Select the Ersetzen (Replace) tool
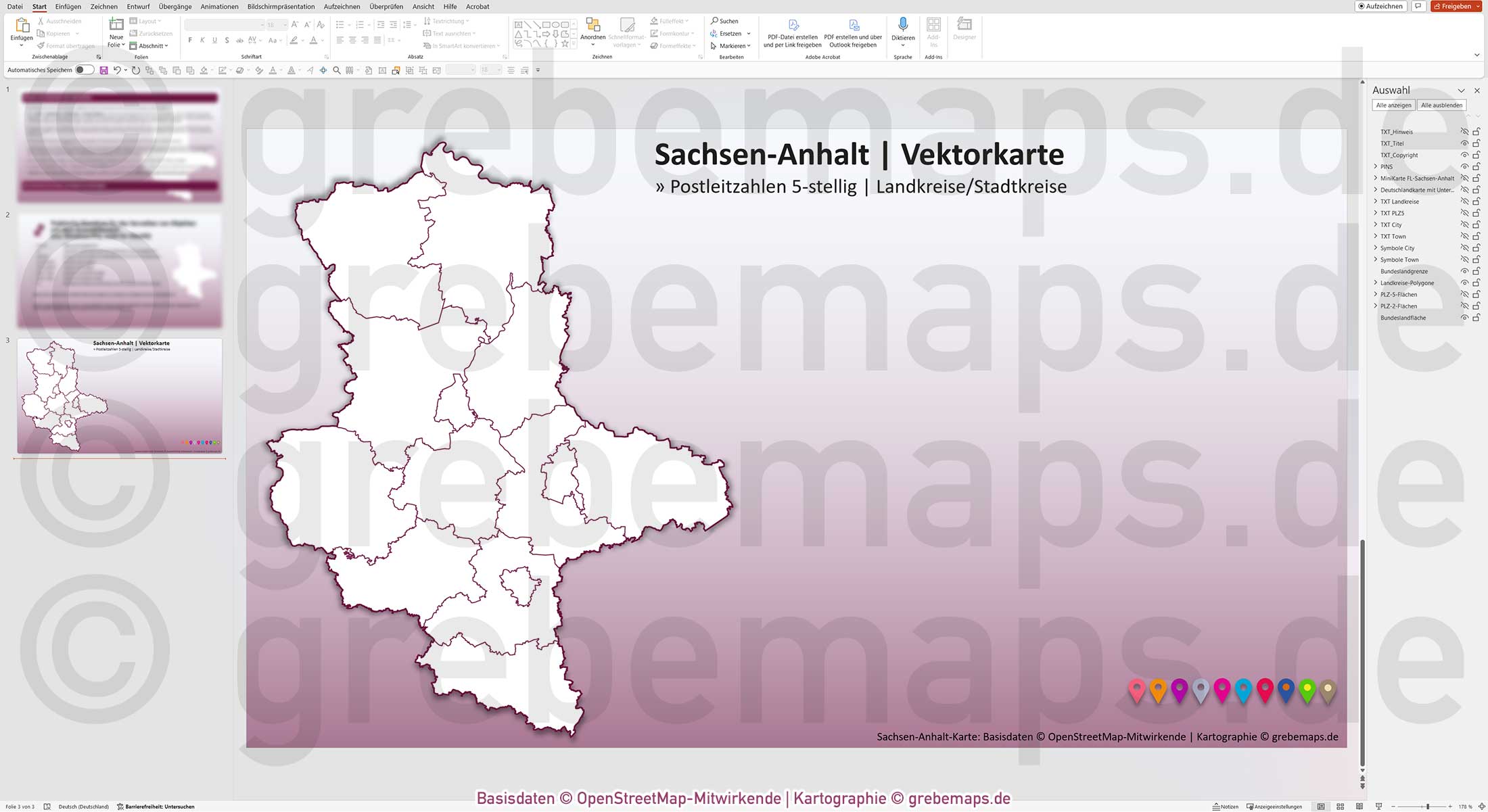 pos(727,33)
